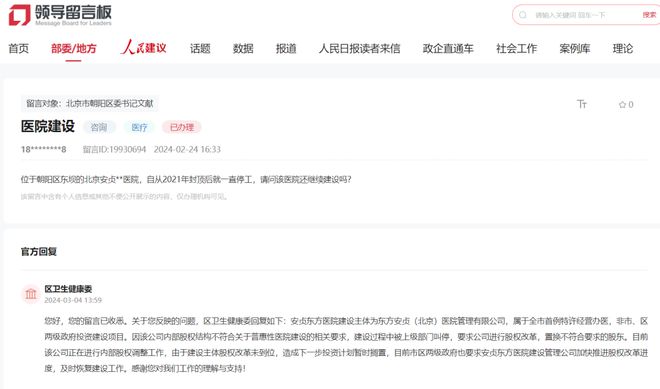Click the message body about 北京安贞医院
The image size is (660, 389).
click(x=186, y=180)
